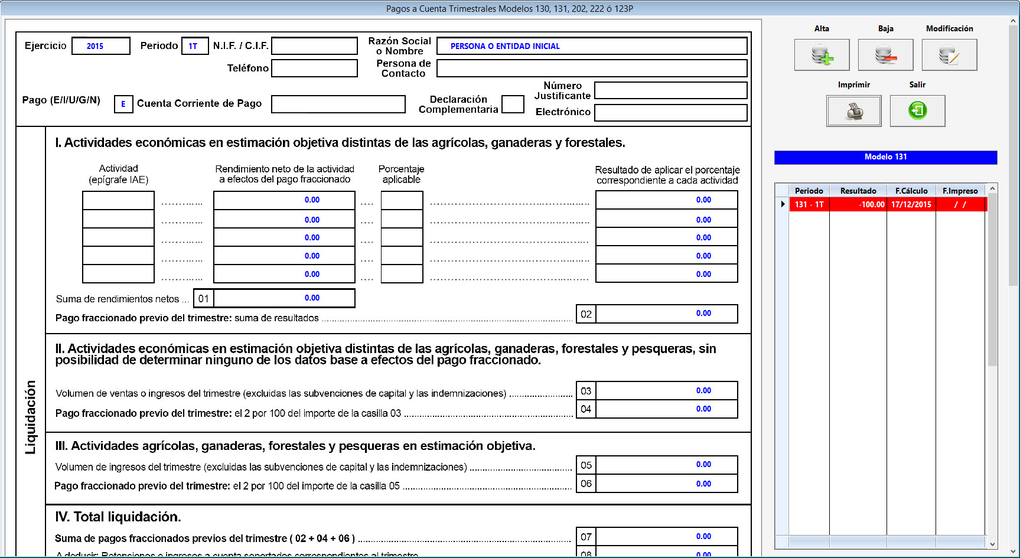Click casilla 06 pago fraccionado field
The height and width of the screenshot is (558, 1020).
click(667, 484)
